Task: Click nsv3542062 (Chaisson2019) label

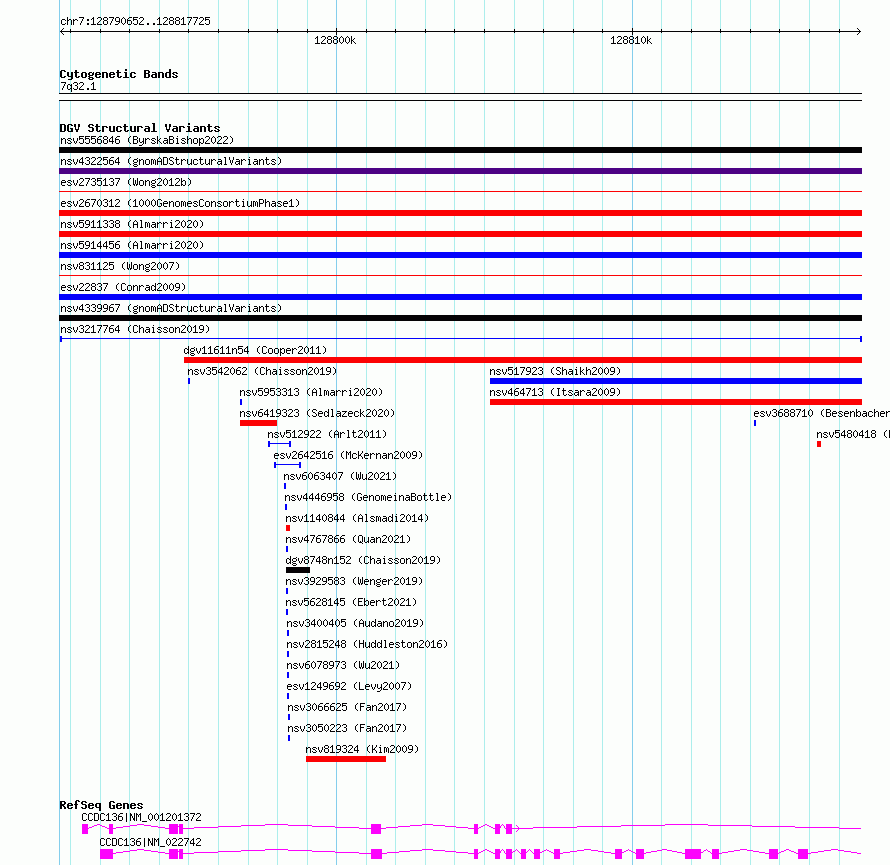Action: (x=262, y=371)
